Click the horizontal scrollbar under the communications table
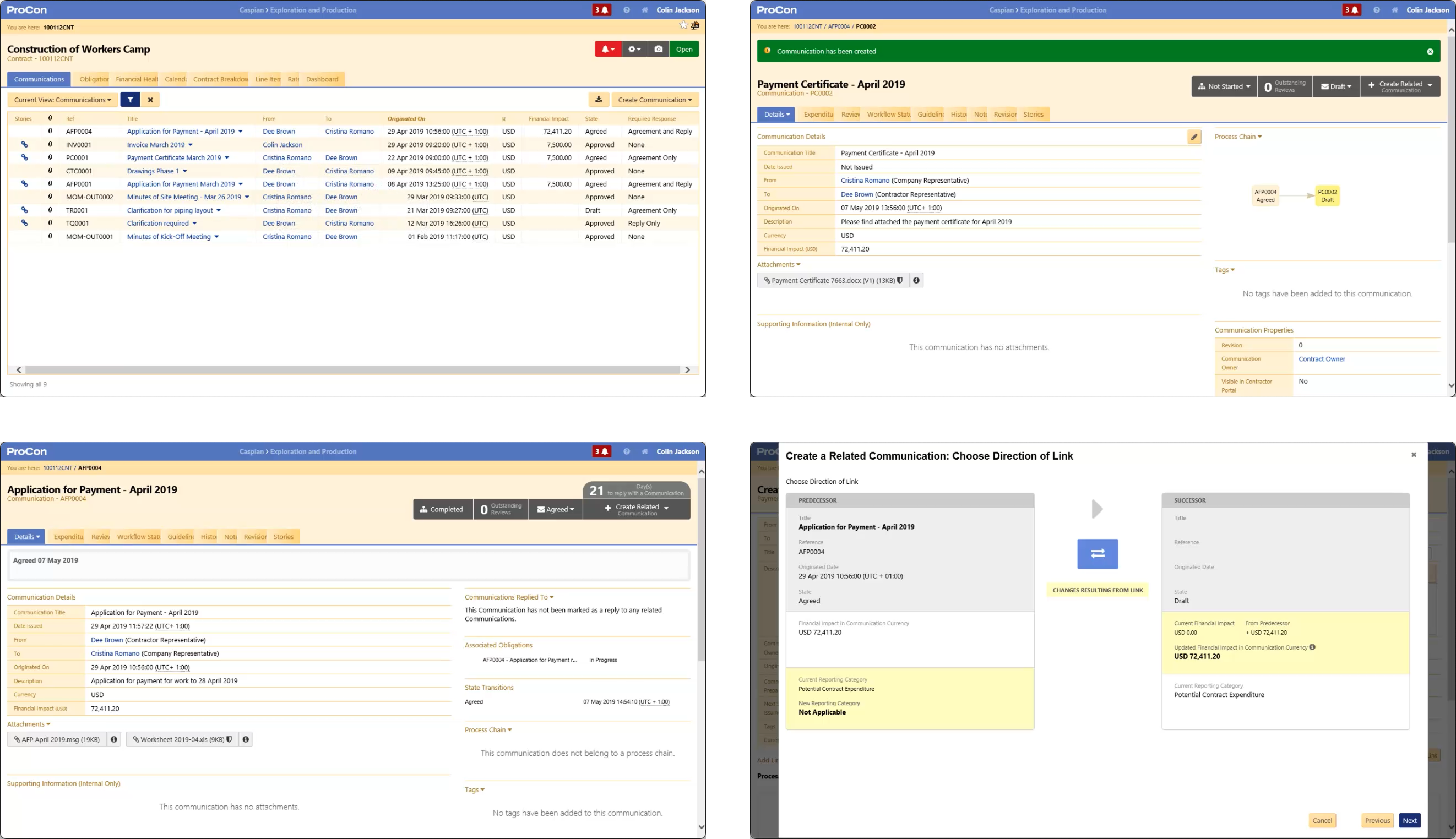The height and width of the screenshot is (839, 1456). coord(352,370)
